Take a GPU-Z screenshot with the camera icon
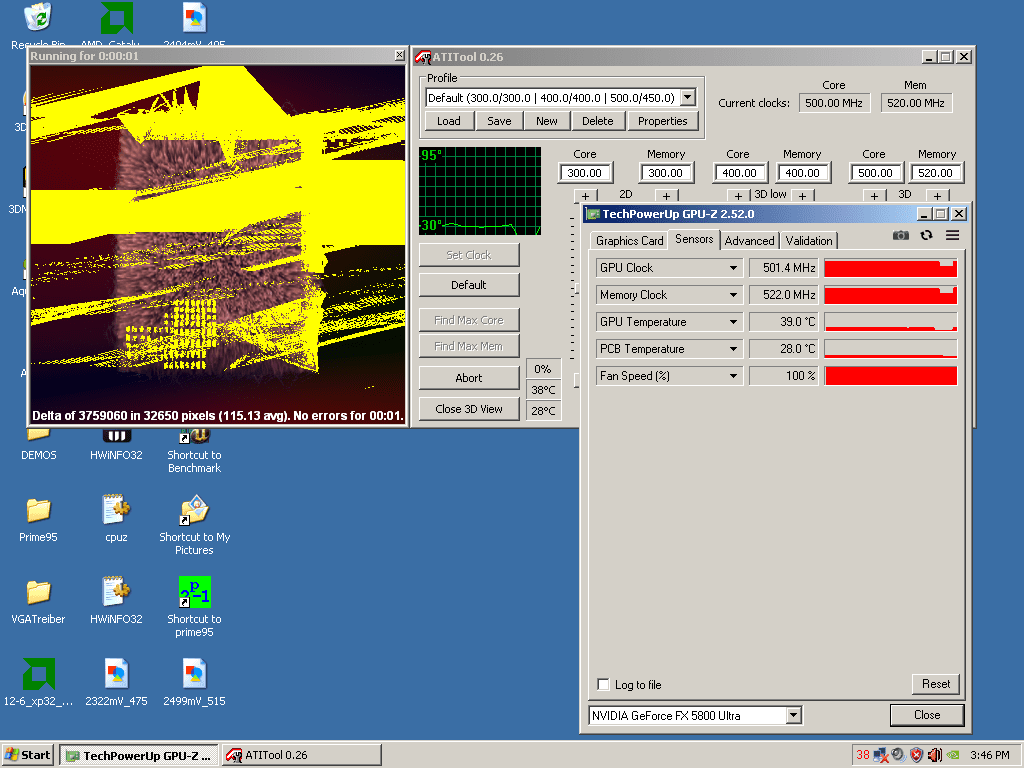 (x=901, y=236)
